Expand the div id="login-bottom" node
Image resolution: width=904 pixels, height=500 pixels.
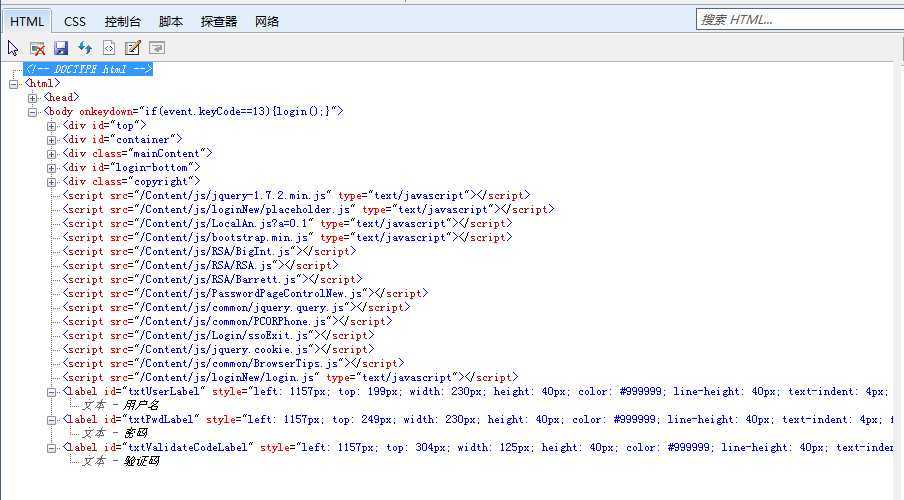tap(52, 168)
